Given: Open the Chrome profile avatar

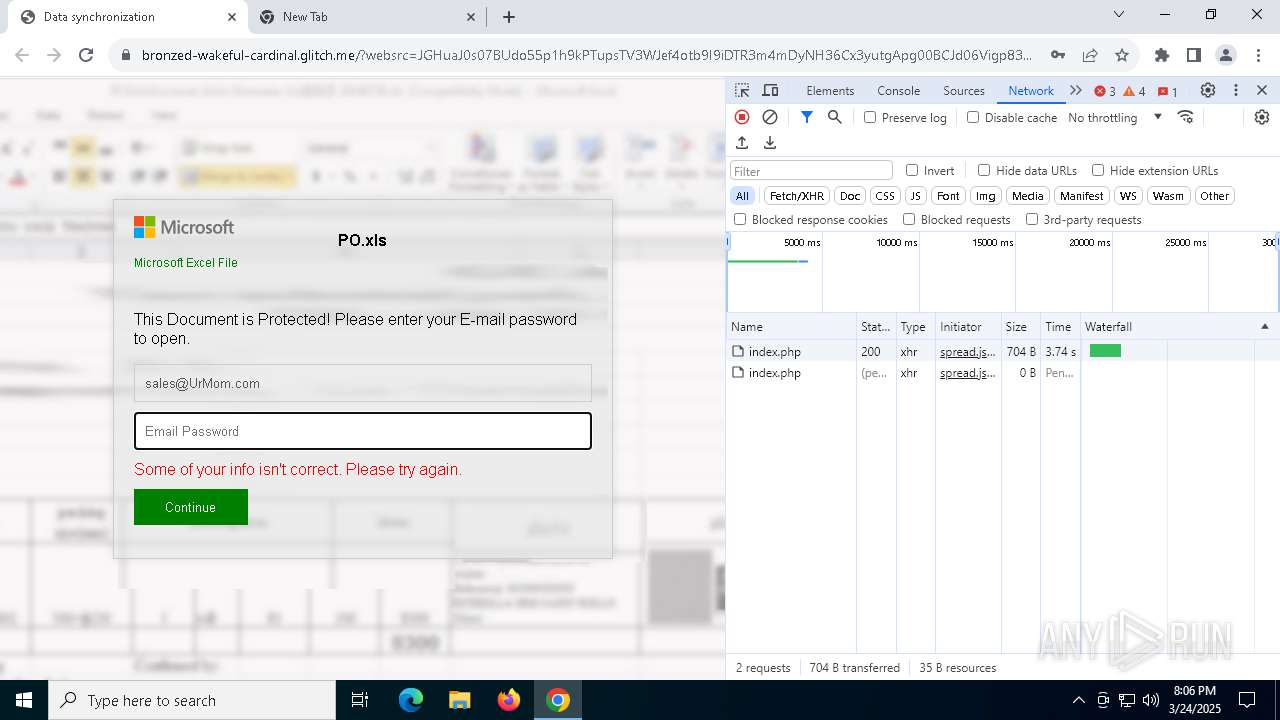Looking at the screenshot, I should [x=1226, y=55].
